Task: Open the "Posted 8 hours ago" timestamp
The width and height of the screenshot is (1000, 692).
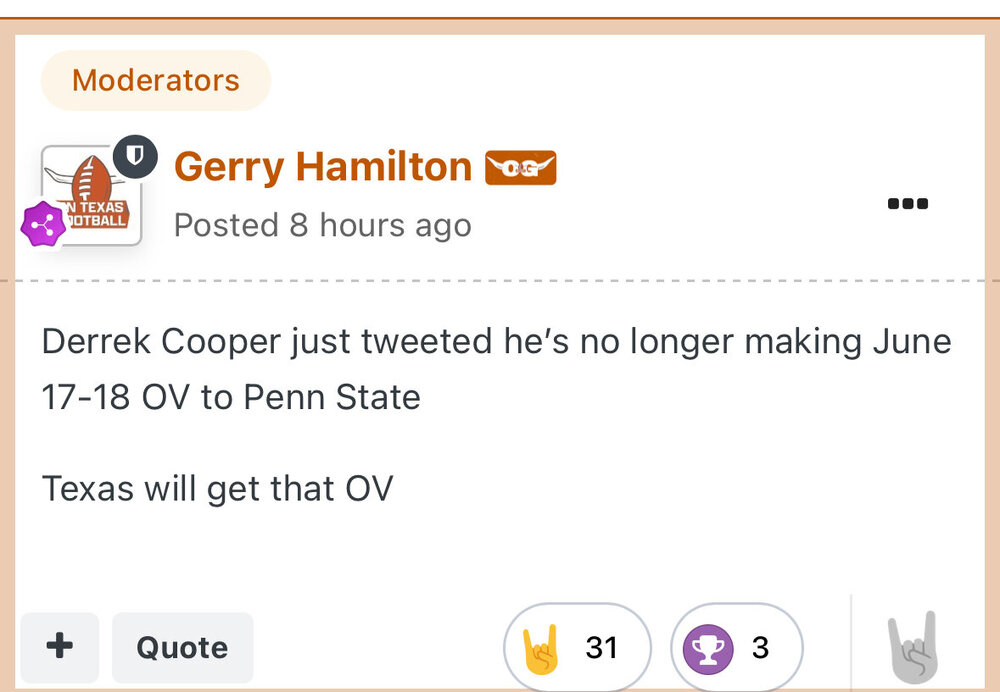Action: [x=322, y=225]
